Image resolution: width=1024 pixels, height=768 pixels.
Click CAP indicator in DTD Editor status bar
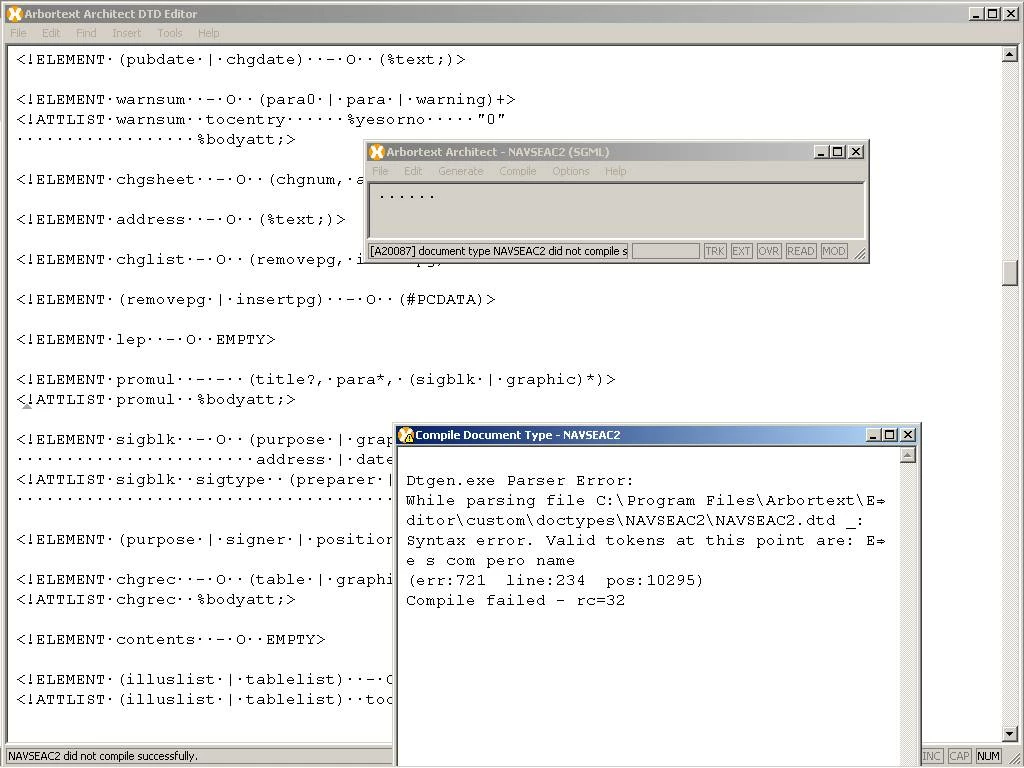coord(959,756)
